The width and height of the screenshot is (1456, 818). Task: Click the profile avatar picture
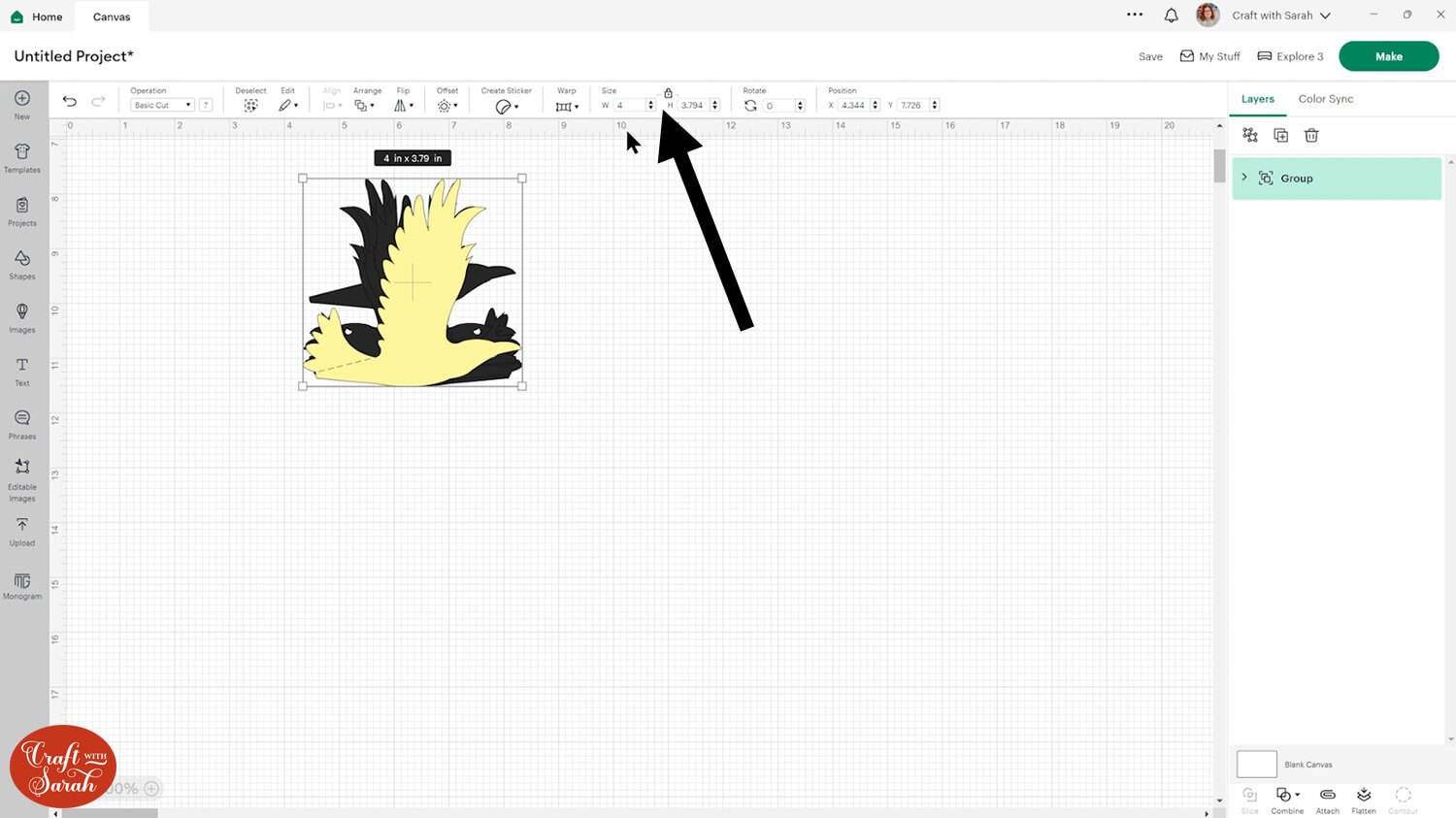(1208, 15)
